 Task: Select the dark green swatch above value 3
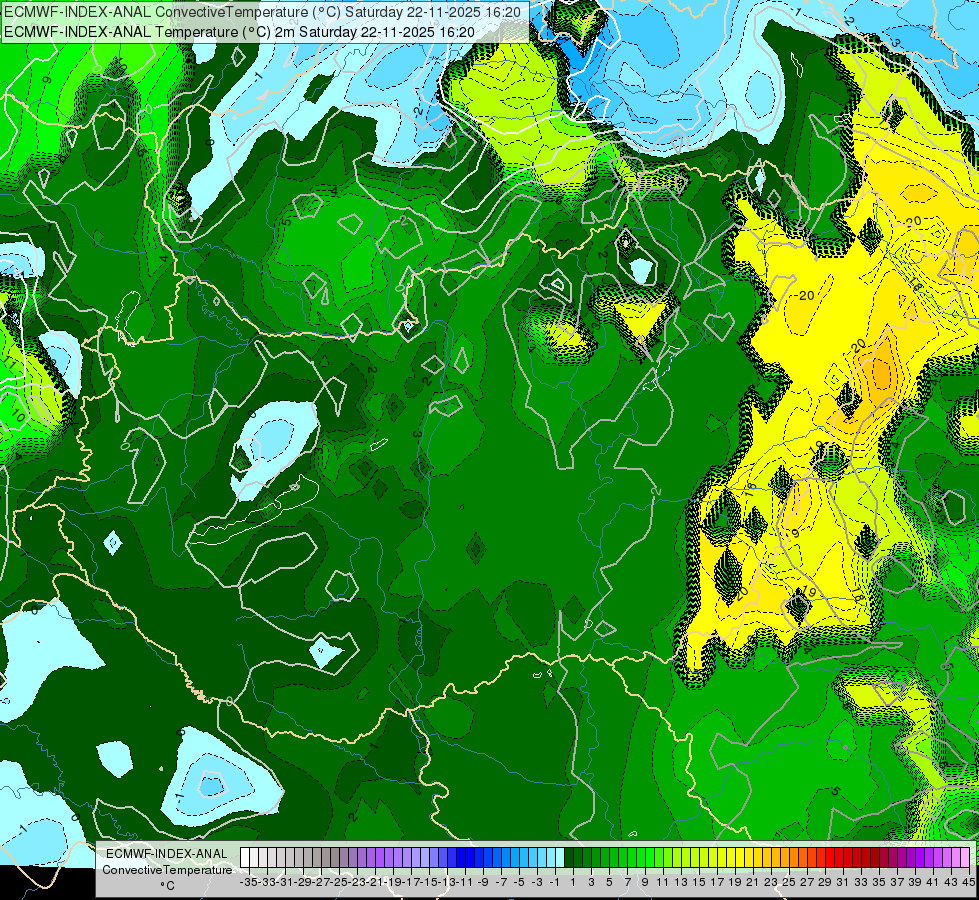coord(587,857)
